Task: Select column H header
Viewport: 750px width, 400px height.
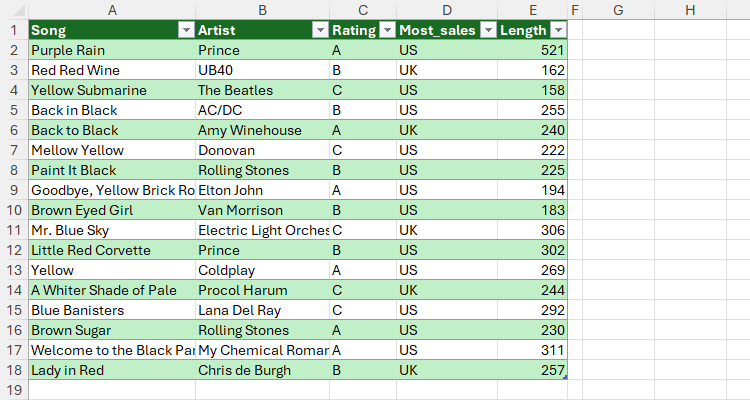Action: 691,9
